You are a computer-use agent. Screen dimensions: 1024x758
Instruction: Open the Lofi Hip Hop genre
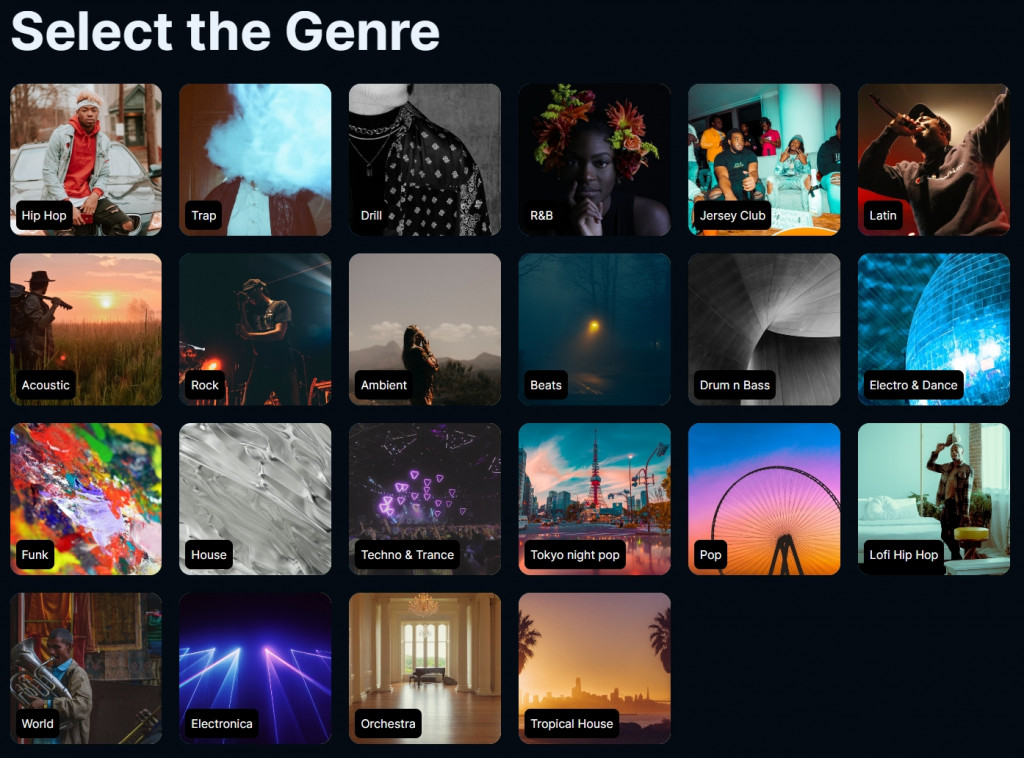(x=934, y=499)
